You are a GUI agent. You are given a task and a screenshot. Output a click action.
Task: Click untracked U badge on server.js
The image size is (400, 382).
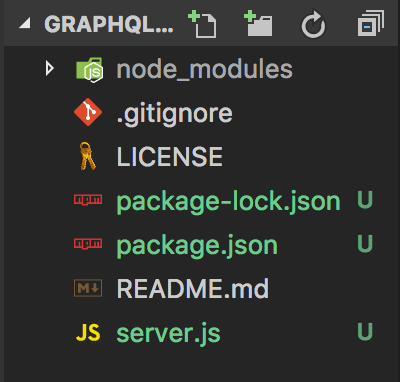[365, 332]
